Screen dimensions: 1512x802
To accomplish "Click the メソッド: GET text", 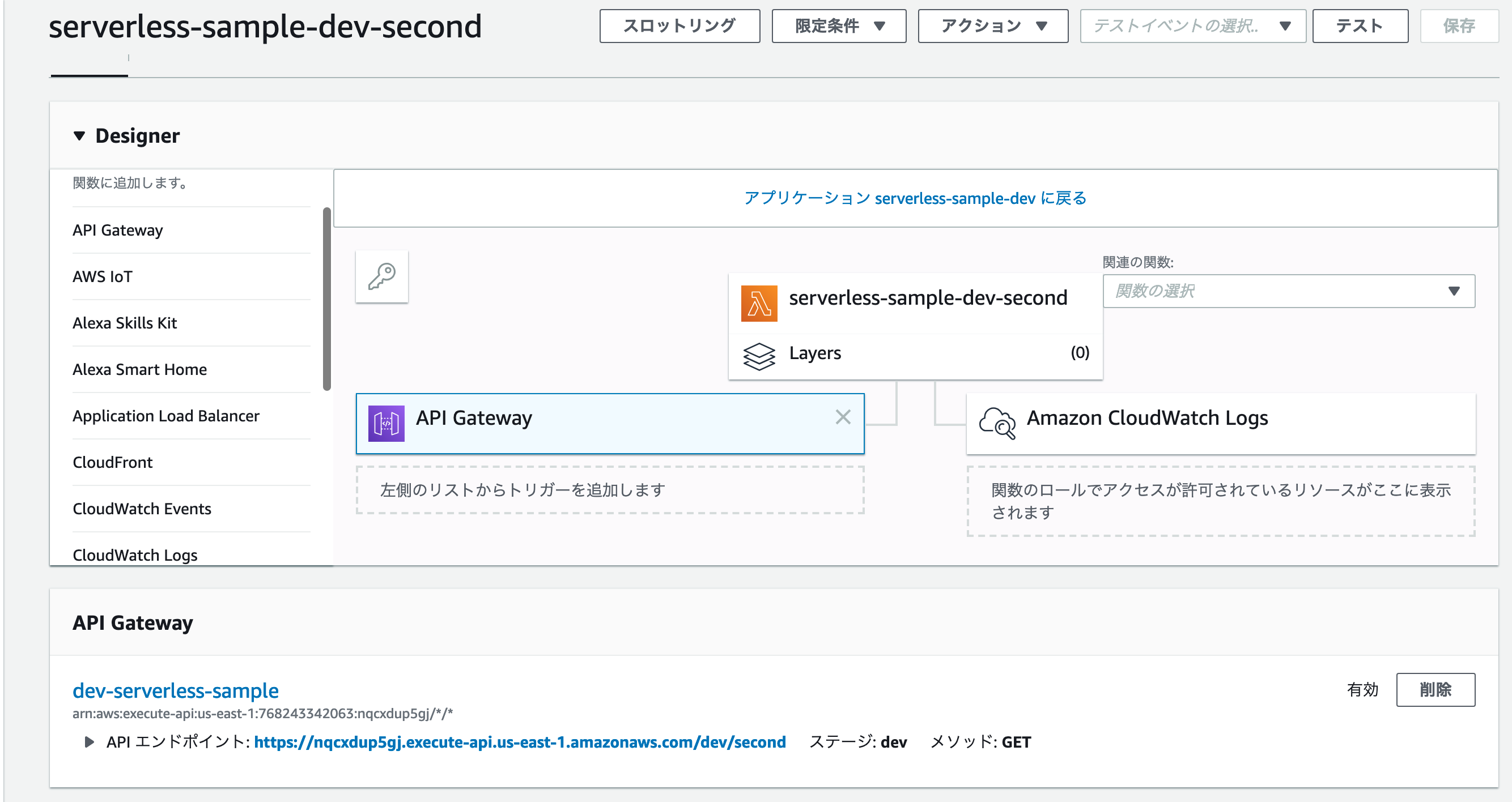I will pos(980,742).
